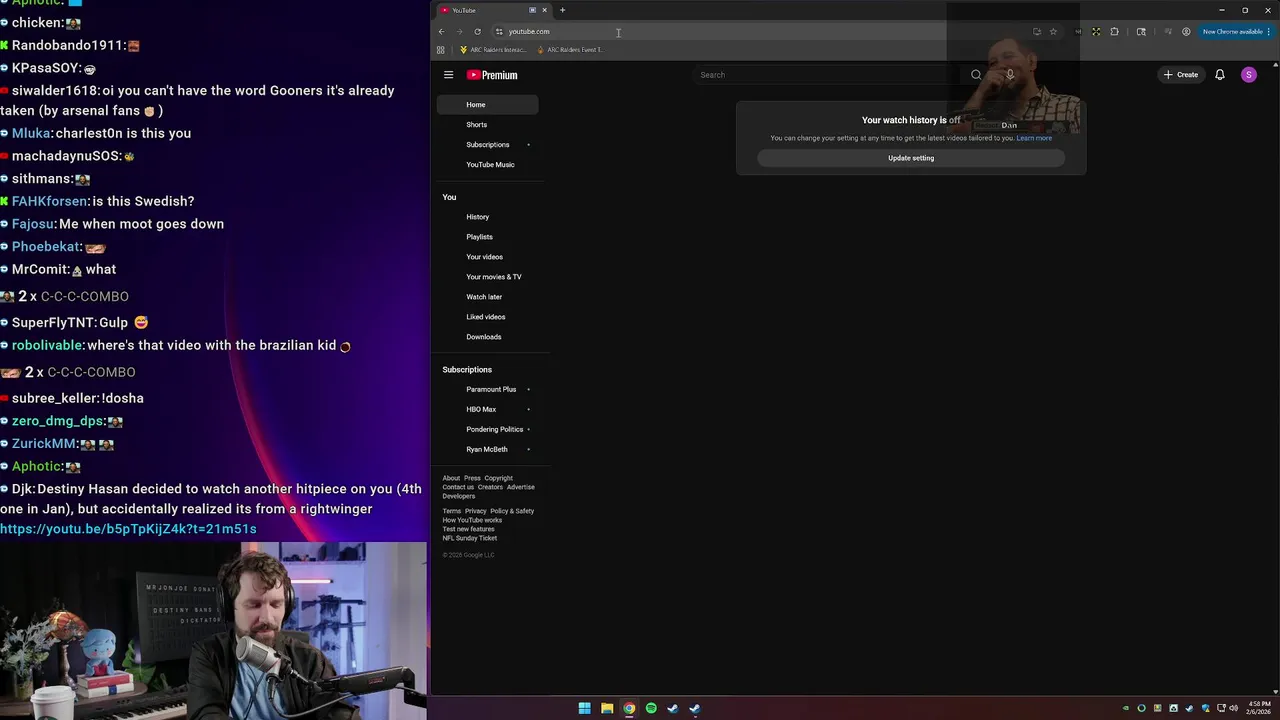Open YouTube notifications bell
Screen dimensions: 1280x720
pos(1220,75)
